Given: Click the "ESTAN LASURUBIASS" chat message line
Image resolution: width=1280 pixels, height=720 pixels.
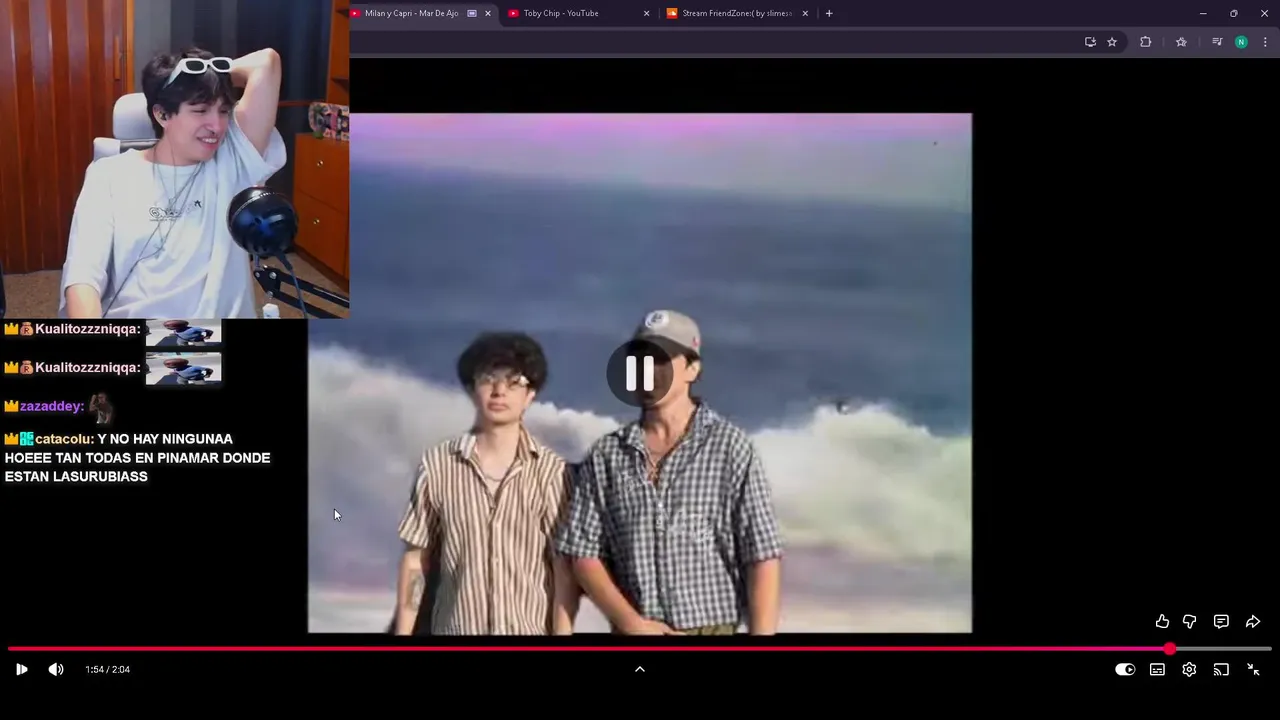Looking at the screenshot, I should coord(76,476).
